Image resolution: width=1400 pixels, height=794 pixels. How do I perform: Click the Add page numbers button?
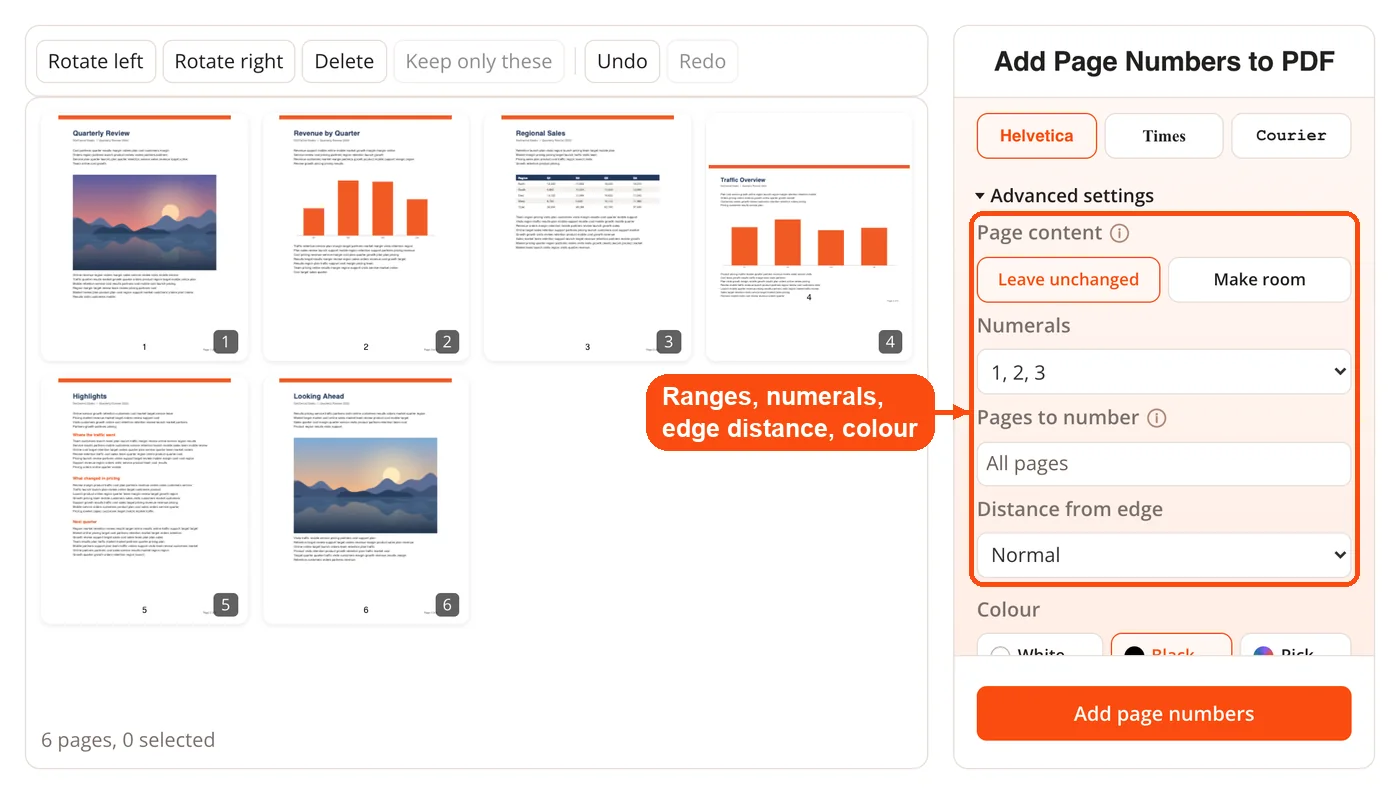point(1164,714)
